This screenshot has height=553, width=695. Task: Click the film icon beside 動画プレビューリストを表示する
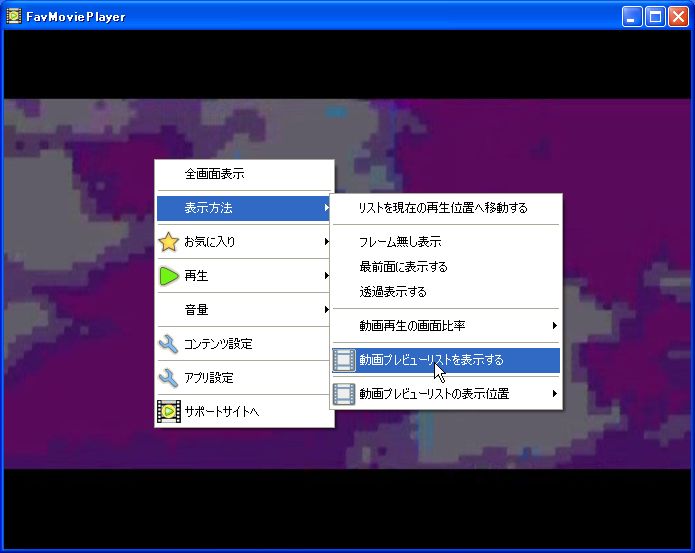[x=344, y=360]
